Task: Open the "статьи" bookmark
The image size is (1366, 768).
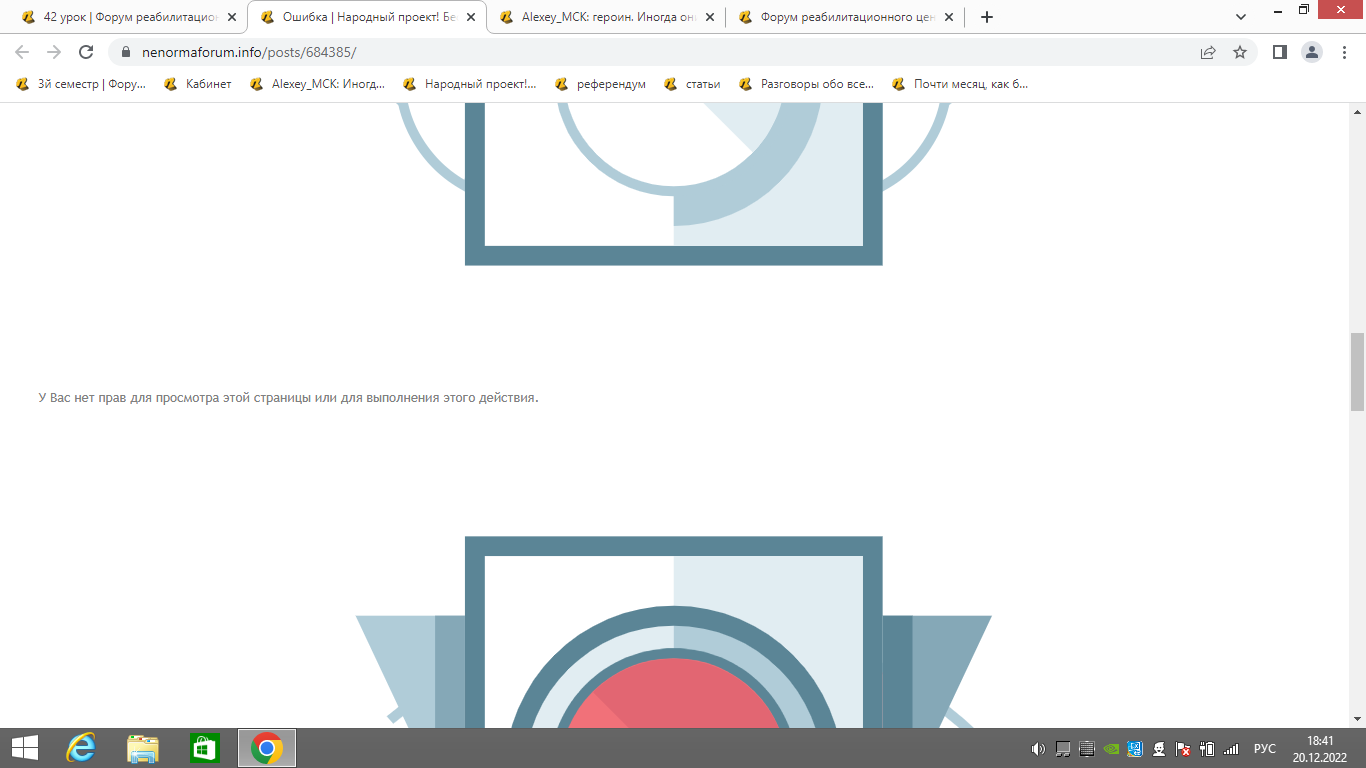Action: pos(693,84)
